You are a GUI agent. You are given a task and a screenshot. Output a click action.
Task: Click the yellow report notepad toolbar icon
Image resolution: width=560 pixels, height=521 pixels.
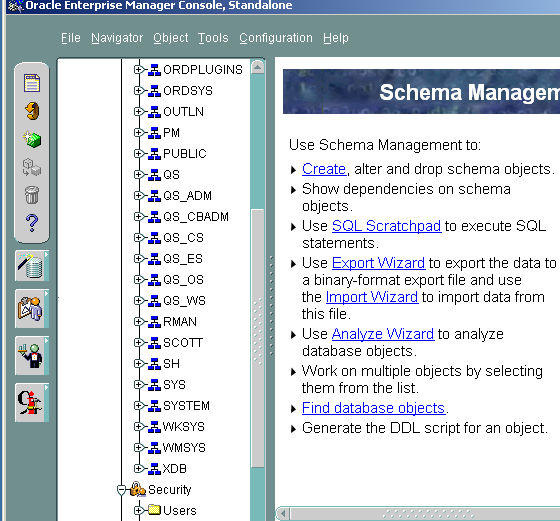click(x=32, y=83)
